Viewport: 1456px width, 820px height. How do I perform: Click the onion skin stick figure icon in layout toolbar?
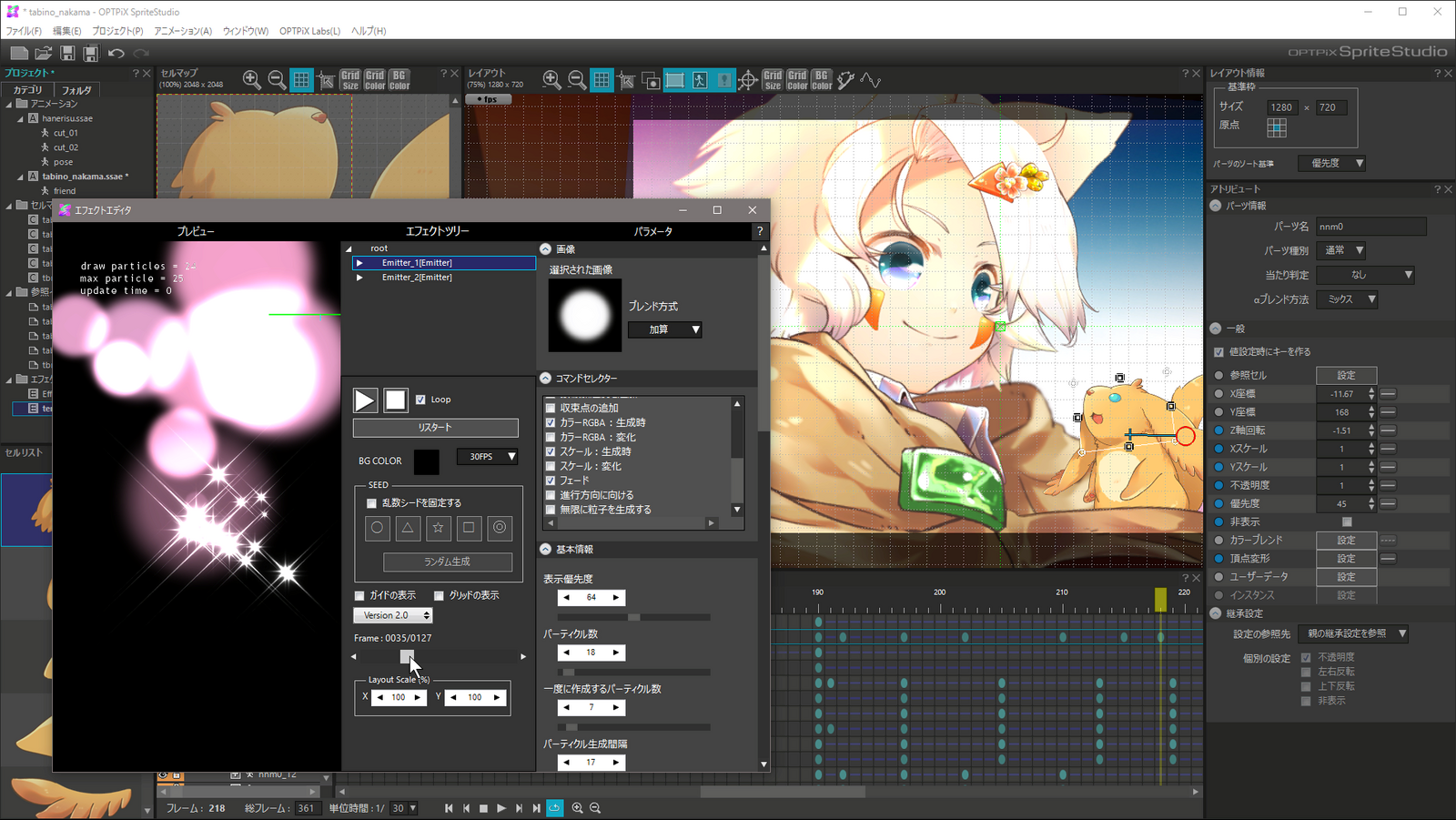pyautogui.click(x=699, y=80)
